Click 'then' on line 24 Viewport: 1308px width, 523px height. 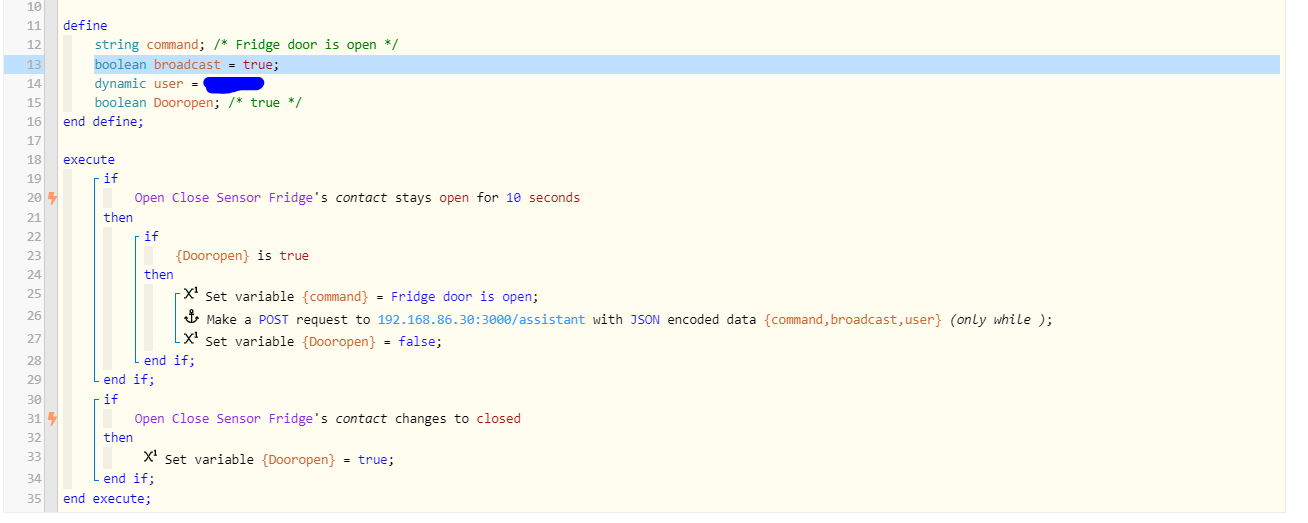click(x=158, y=275)
